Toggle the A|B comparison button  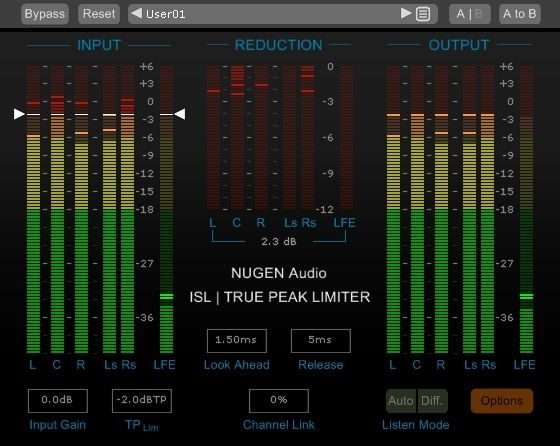(470, 14)
